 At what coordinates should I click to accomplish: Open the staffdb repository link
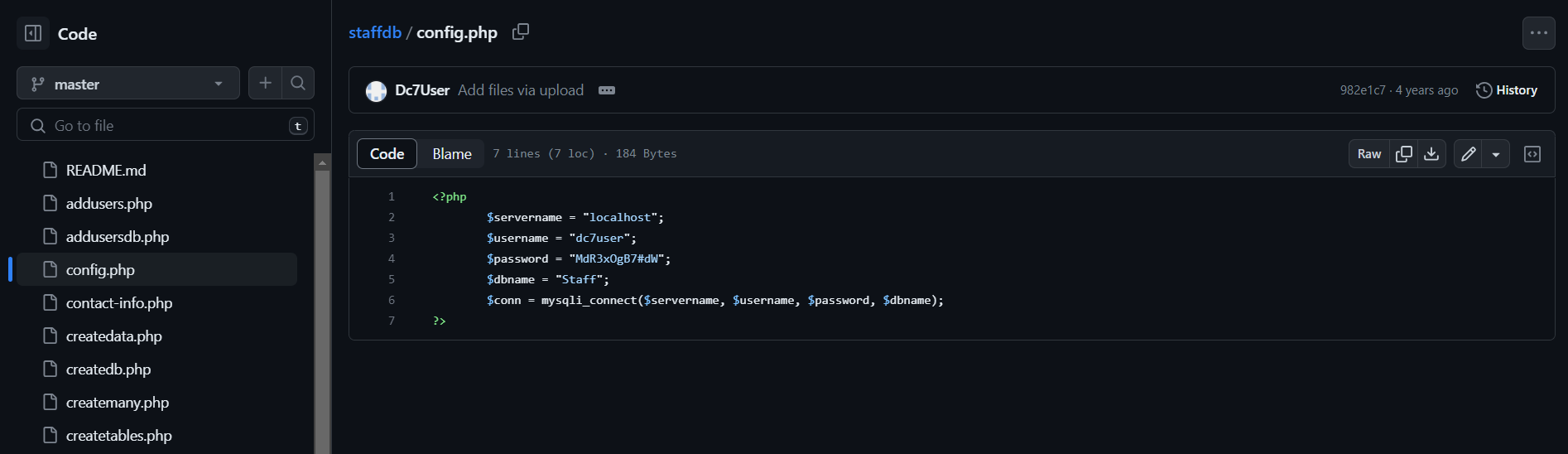(x=375, y=32)
